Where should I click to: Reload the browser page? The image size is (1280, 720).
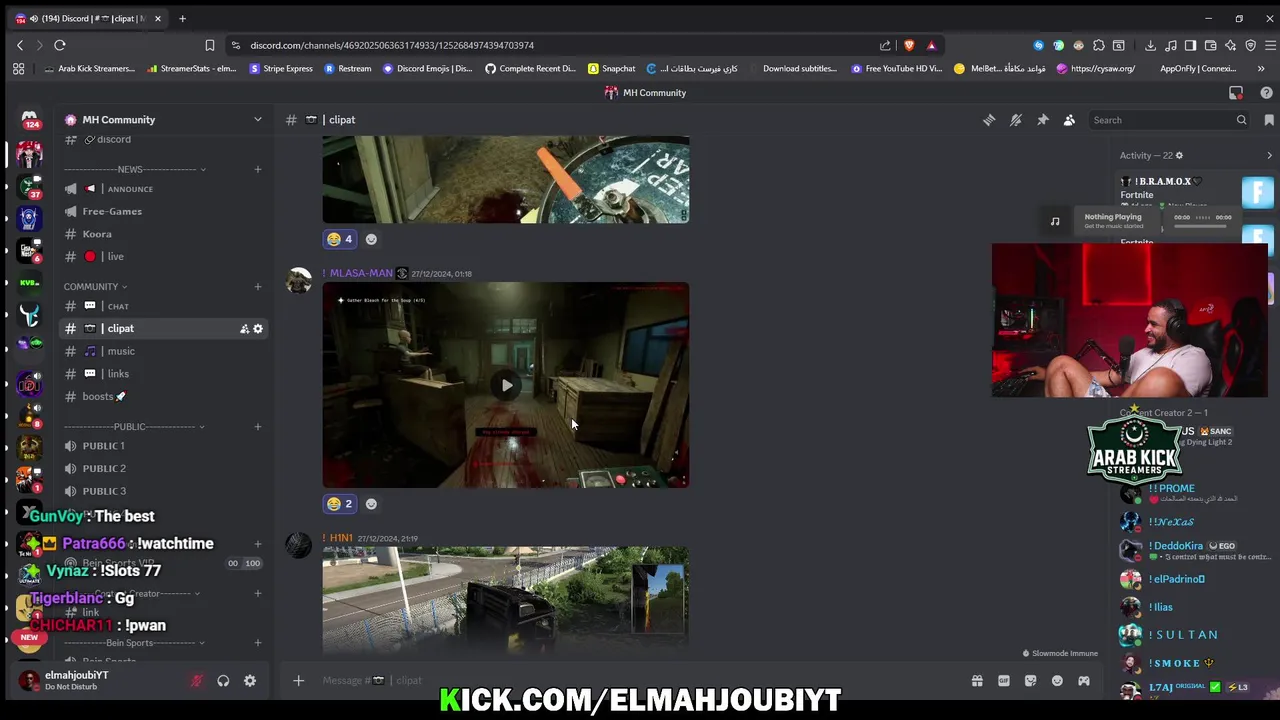[x=60, y=45]
